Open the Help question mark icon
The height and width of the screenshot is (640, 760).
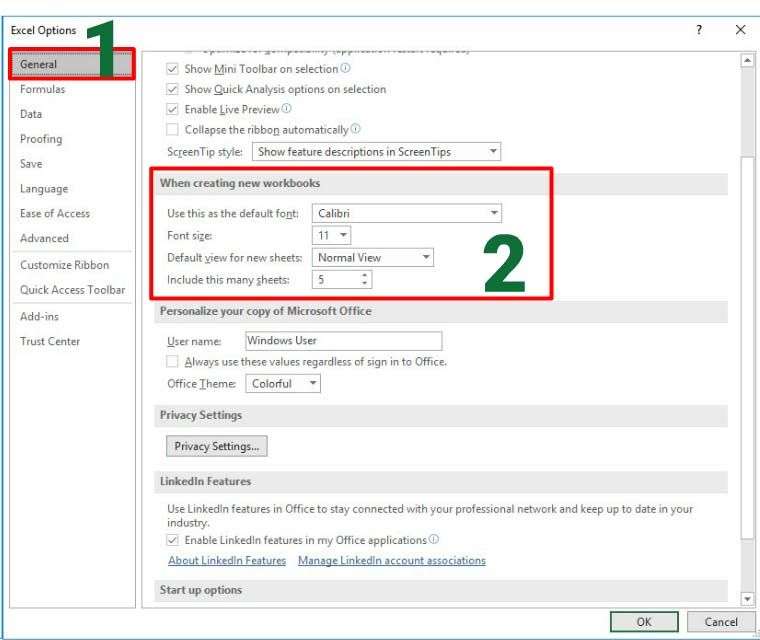[x=699, y=30]
